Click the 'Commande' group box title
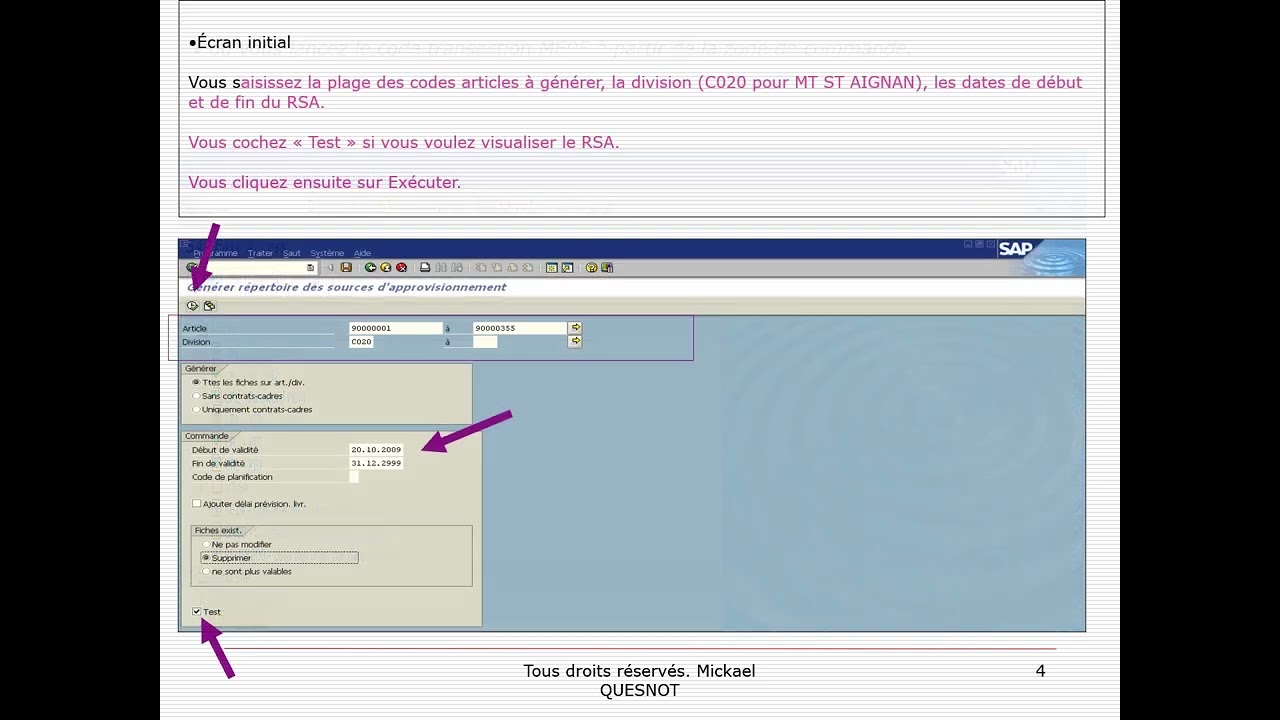This screenshot has height=720, width=1280. pyautogui.click(x=206, y=436)
